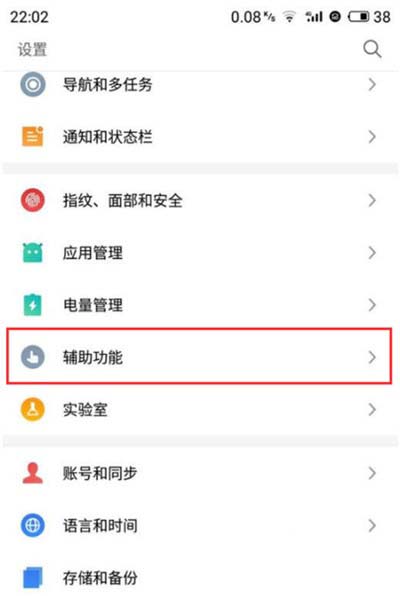This screenshot has width=400, height=596.
Task: Open 账号和同步 settings
Action: point(200,473)
